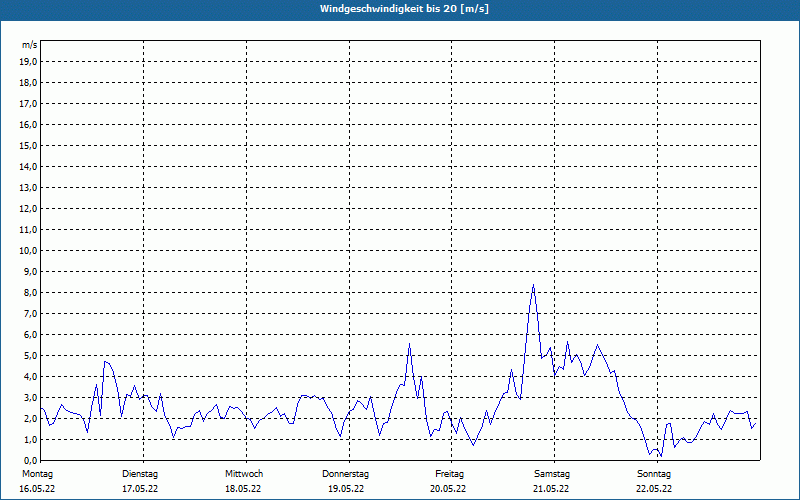Viewport: 800px width, 500px height.
Task: Click the 13,0 y-axis label
Action: click(28, 187)
